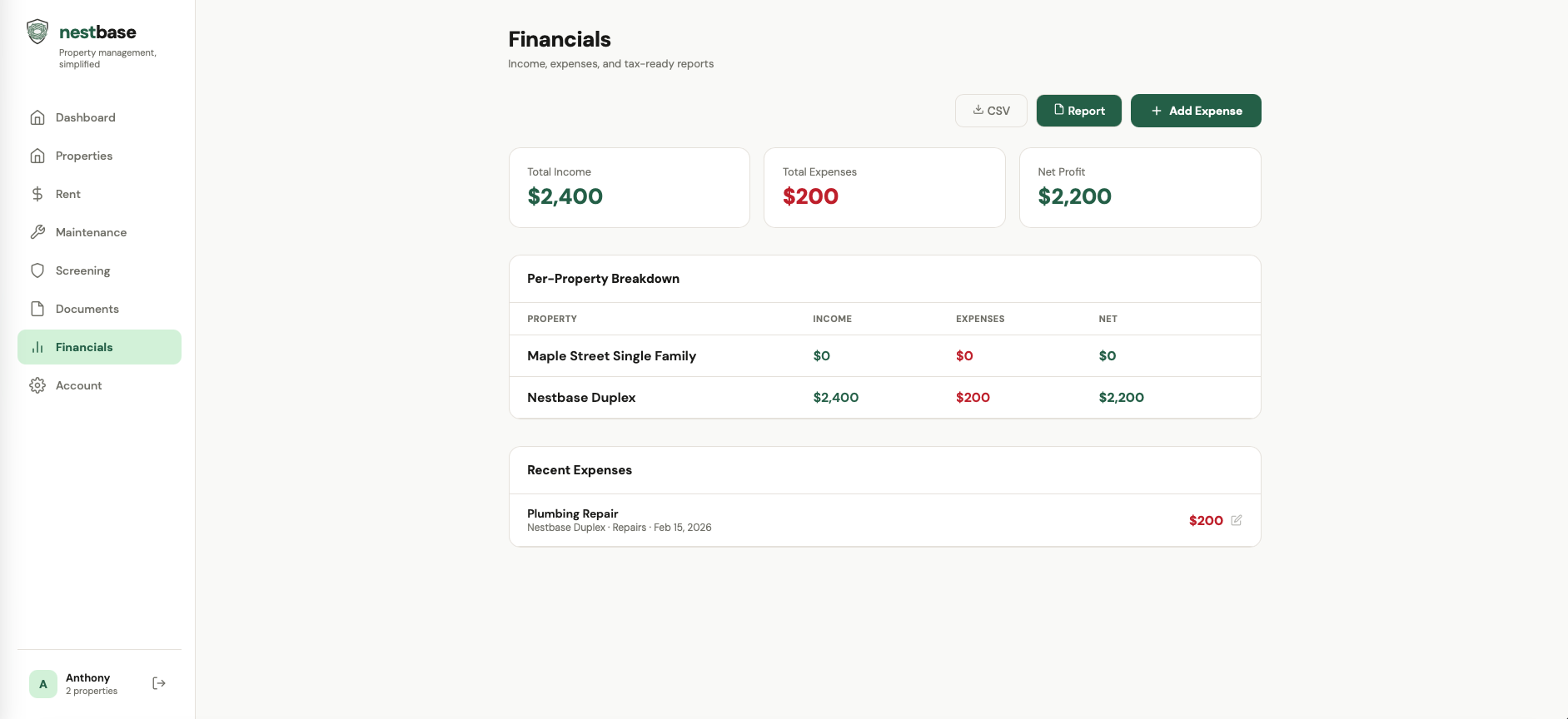The width and height of the screenshot is (1568, 719).
Task: Edit the Plumbing Repair expense via pencil icon
Action: pyautogui.click(x=1237, y=520)
